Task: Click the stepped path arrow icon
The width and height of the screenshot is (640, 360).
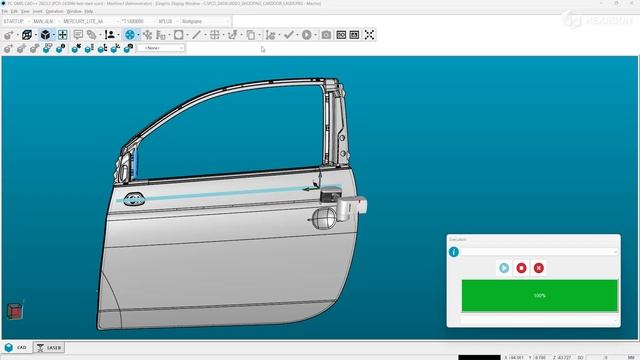Action: point(232,35)
